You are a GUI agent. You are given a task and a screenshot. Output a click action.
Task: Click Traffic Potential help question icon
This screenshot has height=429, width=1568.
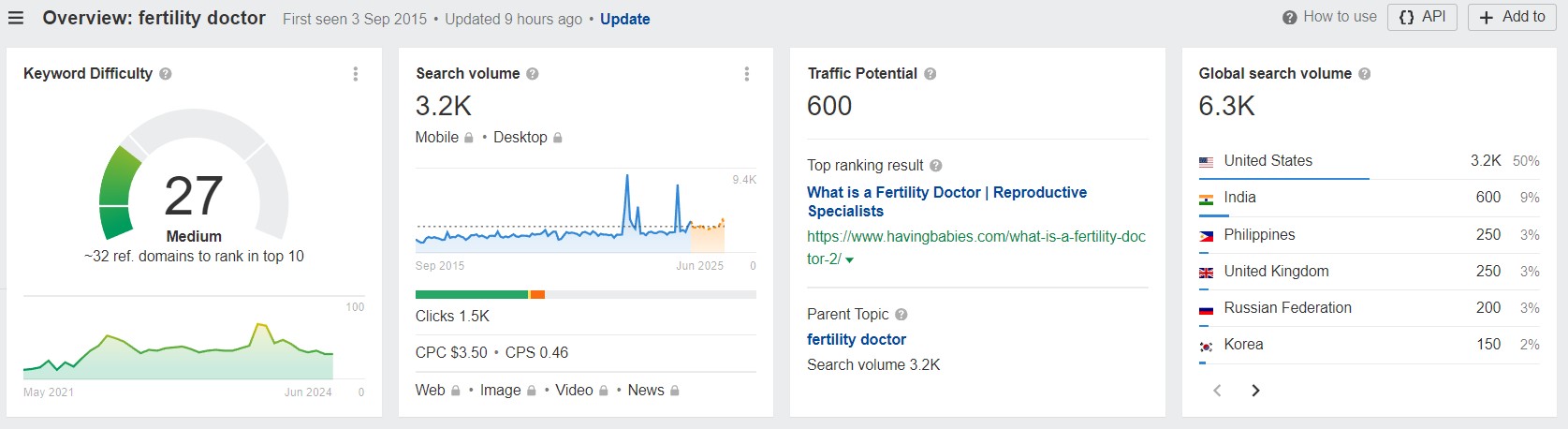click(x=931, y=74)
